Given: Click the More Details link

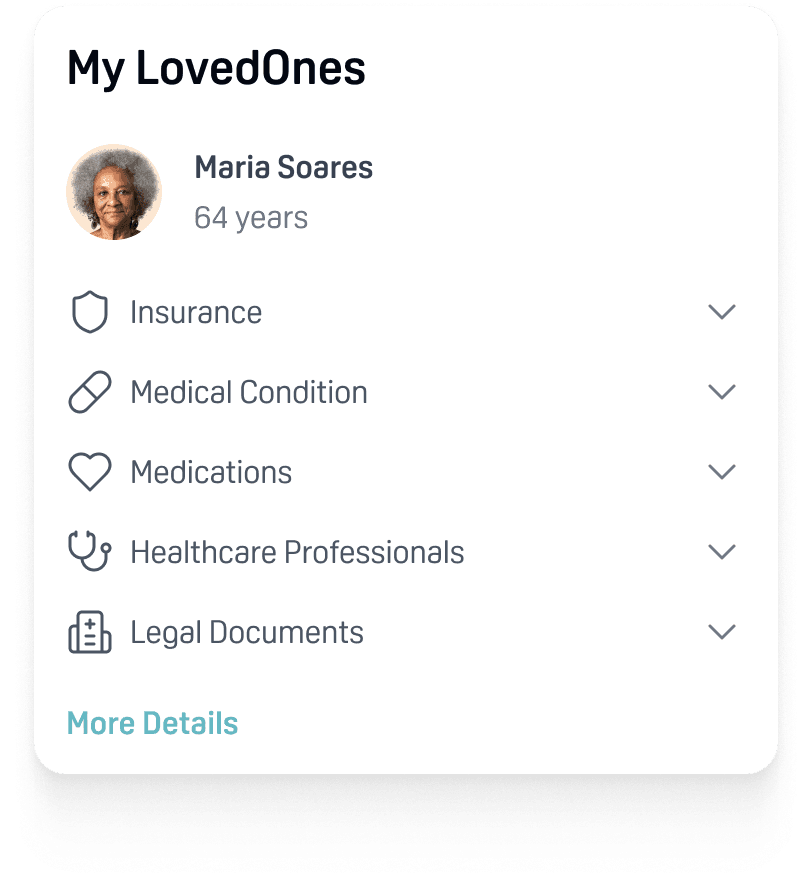Looking at the screenshot, I should pyautogui.click(x=152, y=723).
